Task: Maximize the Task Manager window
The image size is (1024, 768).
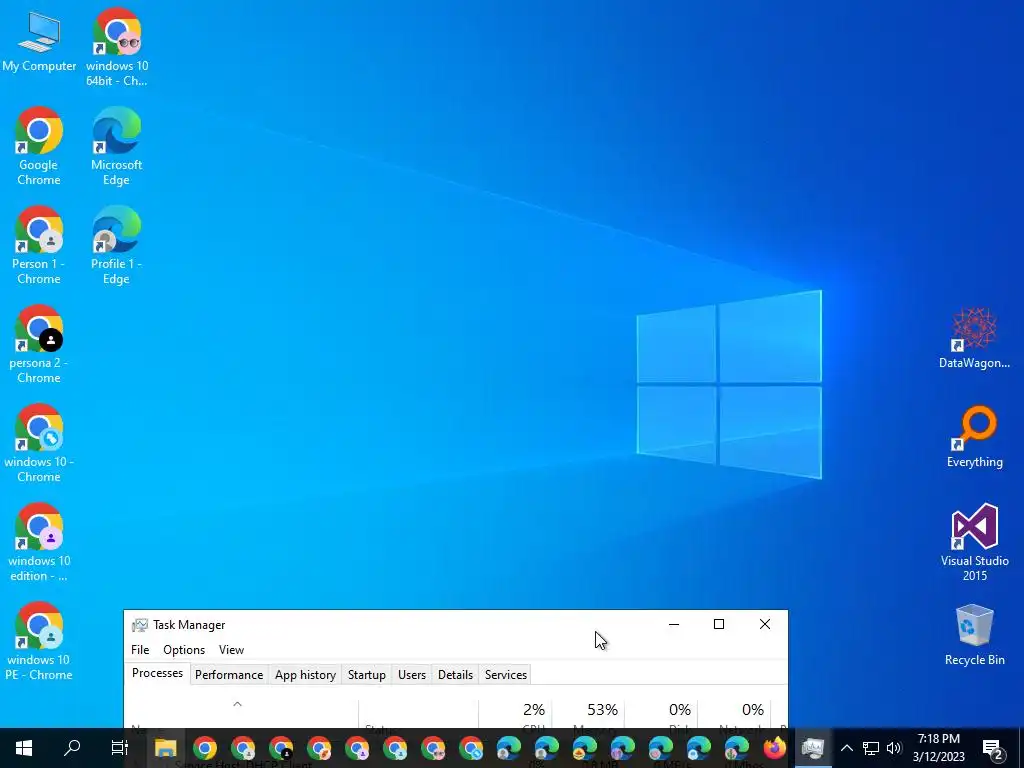Action: coord(719,624)
